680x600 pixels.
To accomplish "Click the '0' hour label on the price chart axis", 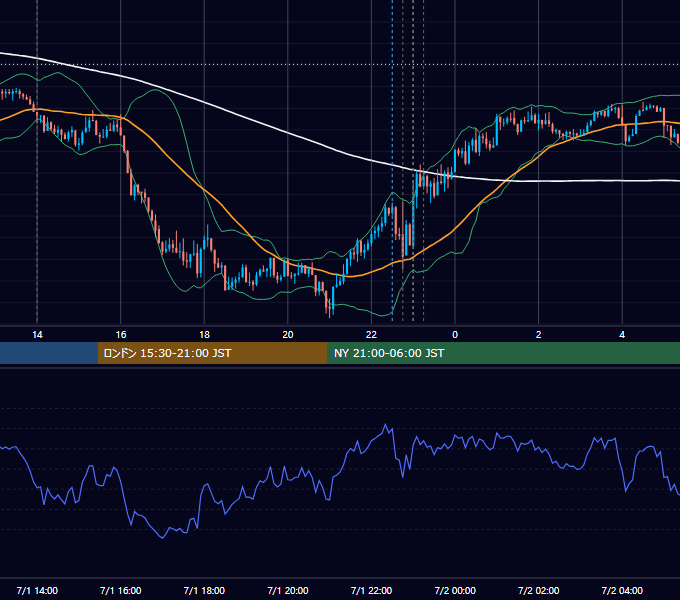I will [x=455, y=335].
